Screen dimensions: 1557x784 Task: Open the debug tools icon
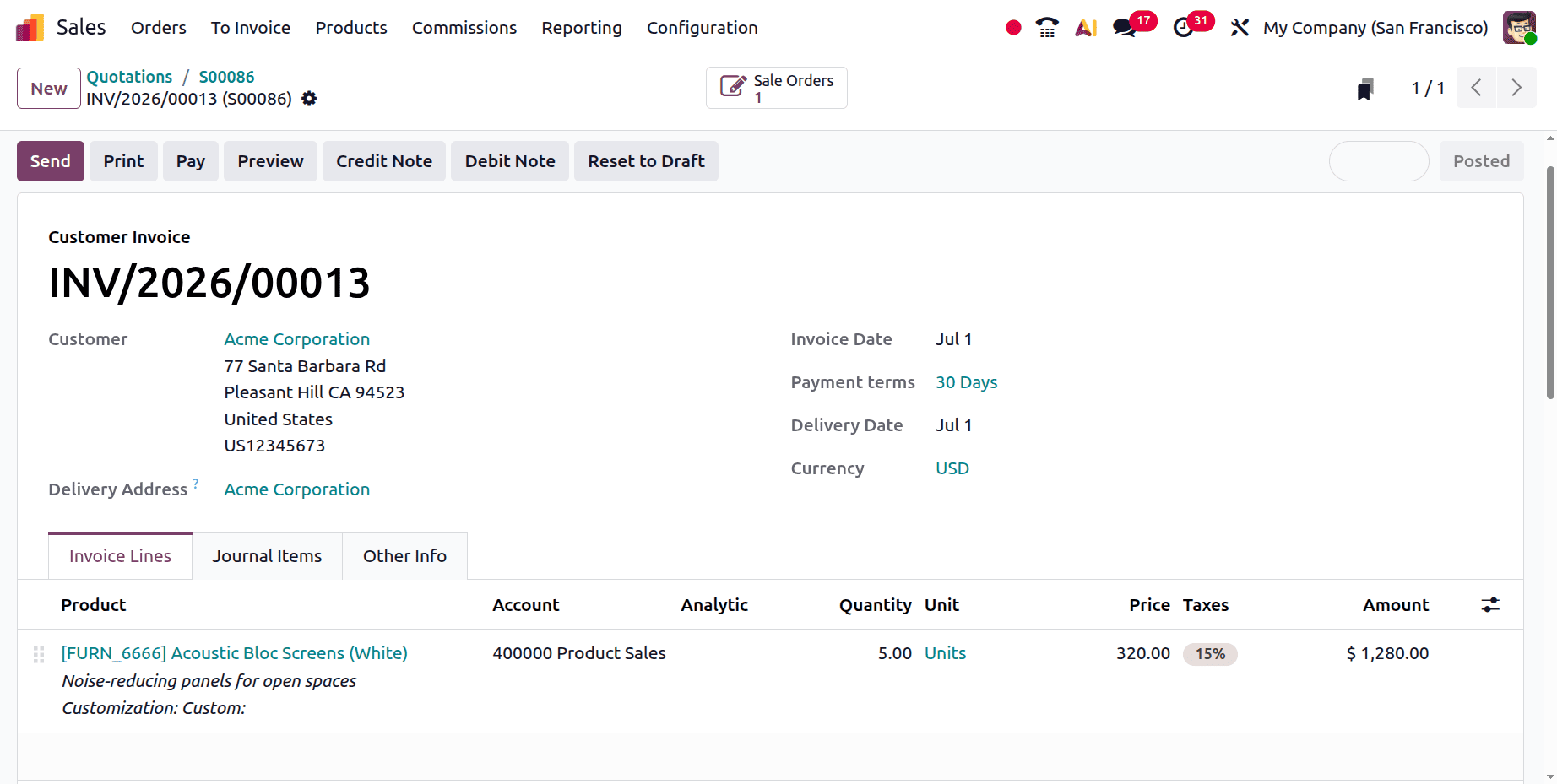(x=1240, y=28)
